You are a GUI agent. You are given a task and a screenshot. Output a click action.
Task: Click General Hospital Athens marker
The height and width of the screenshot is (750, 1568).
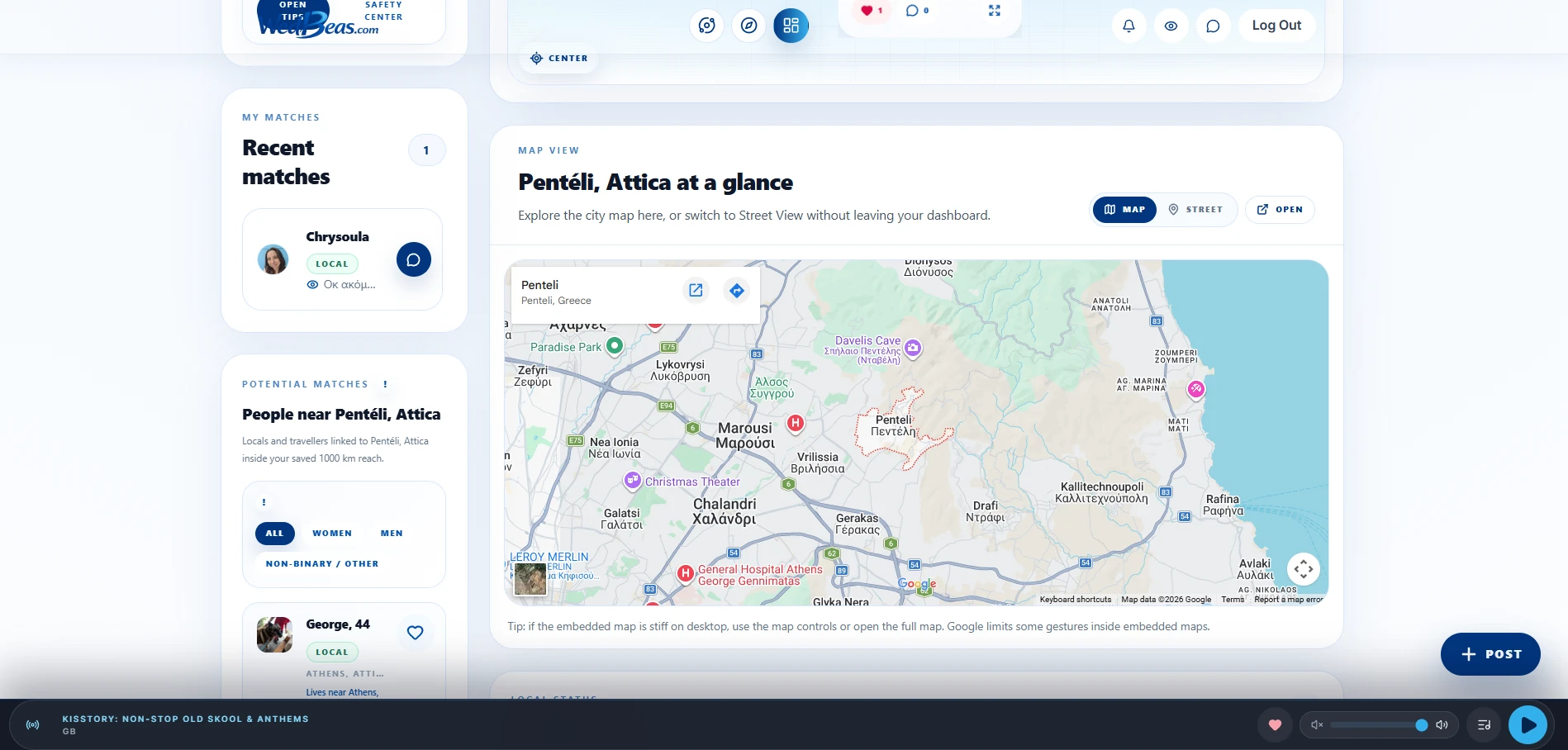pyautogui.click(x=685, y=573)
